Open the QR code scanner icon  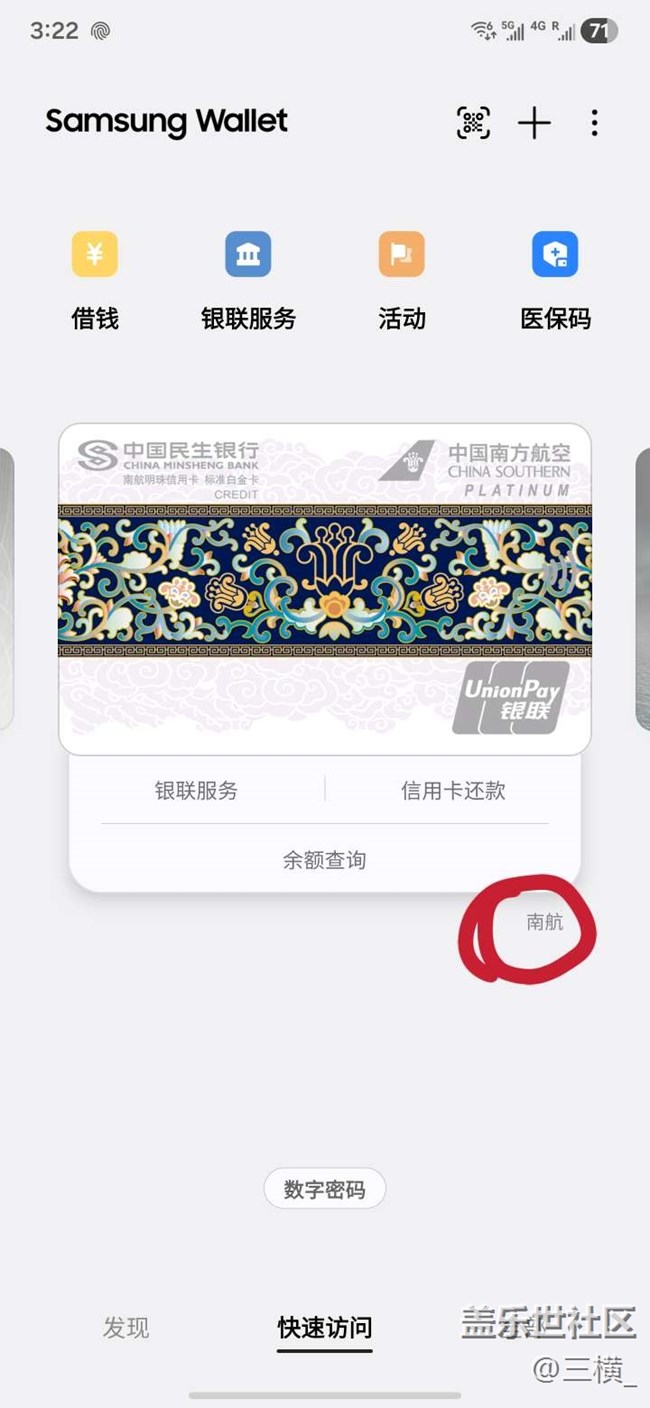(x=474, y=122)
